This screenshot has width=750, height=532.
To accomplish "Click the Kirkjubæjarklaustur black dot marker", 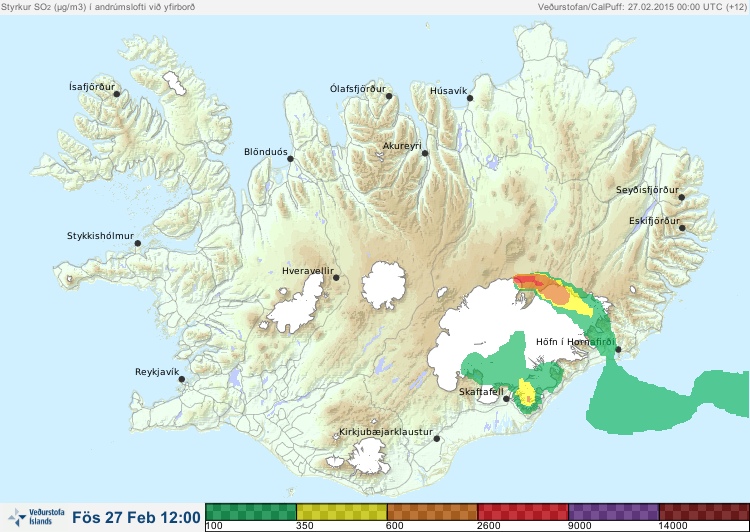I will (437, 439).
